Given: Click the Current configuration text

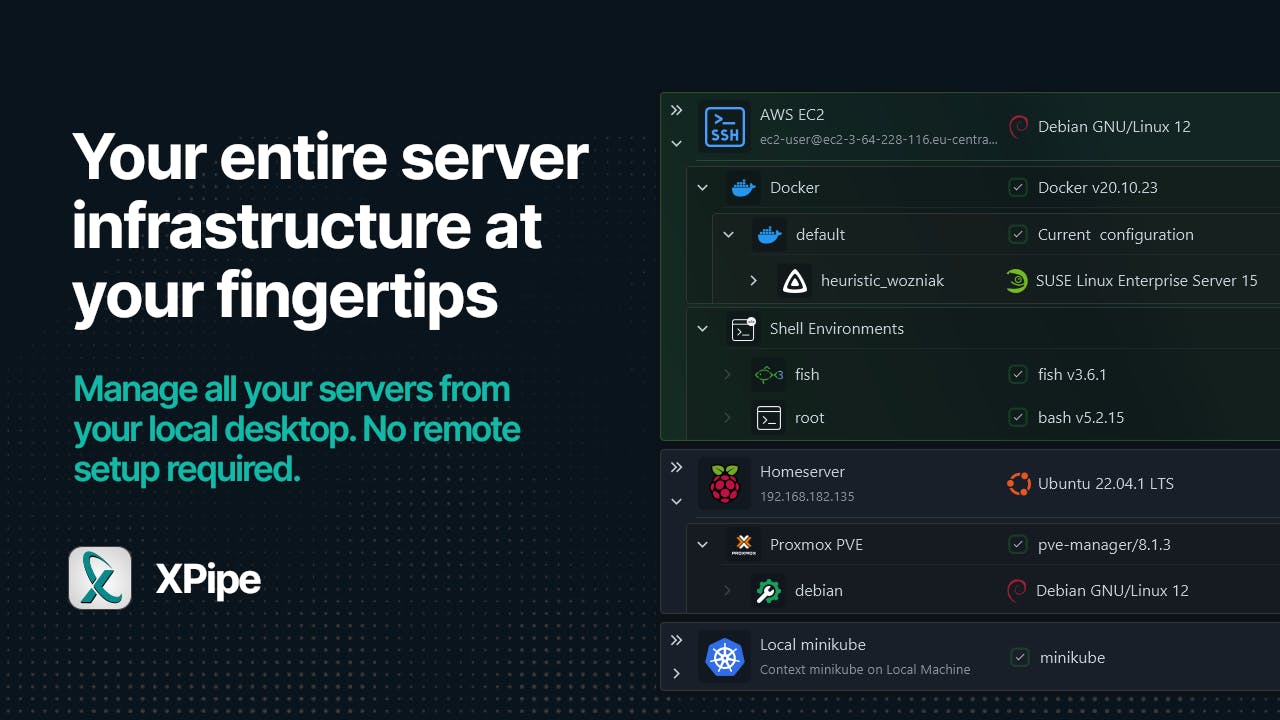Looking at the screenshot, I should click(x=1116, y=235).
